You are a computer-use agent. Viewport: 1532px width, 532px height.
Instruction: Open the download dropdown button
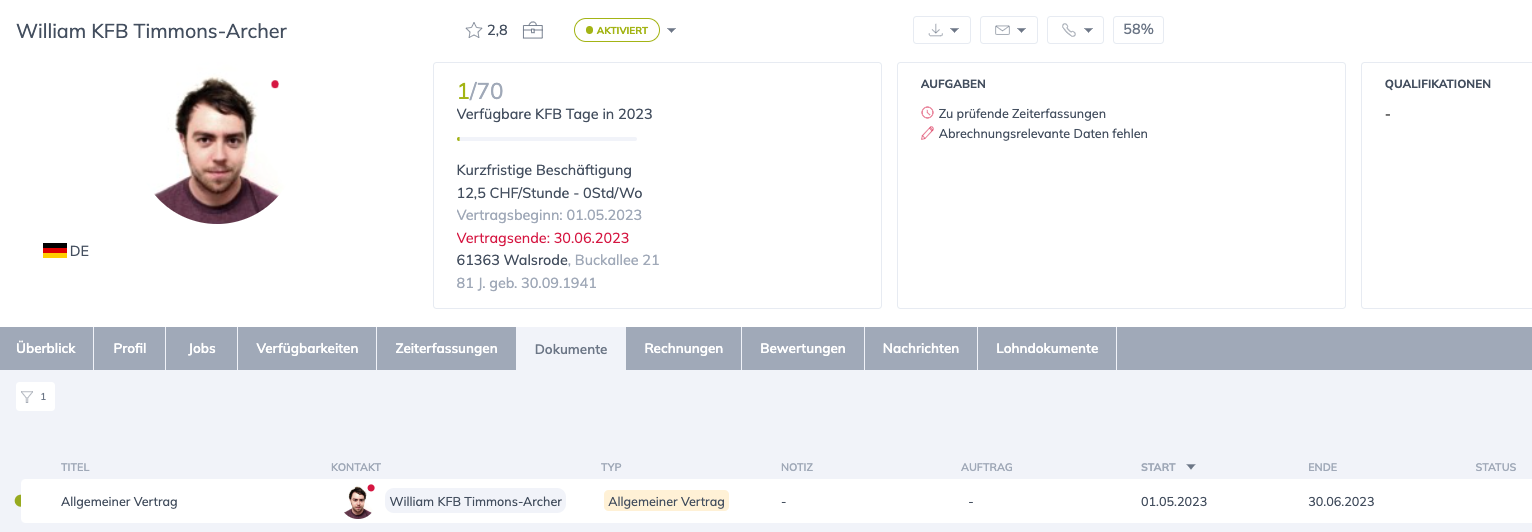pyautogui.click(x=943, y=30)
